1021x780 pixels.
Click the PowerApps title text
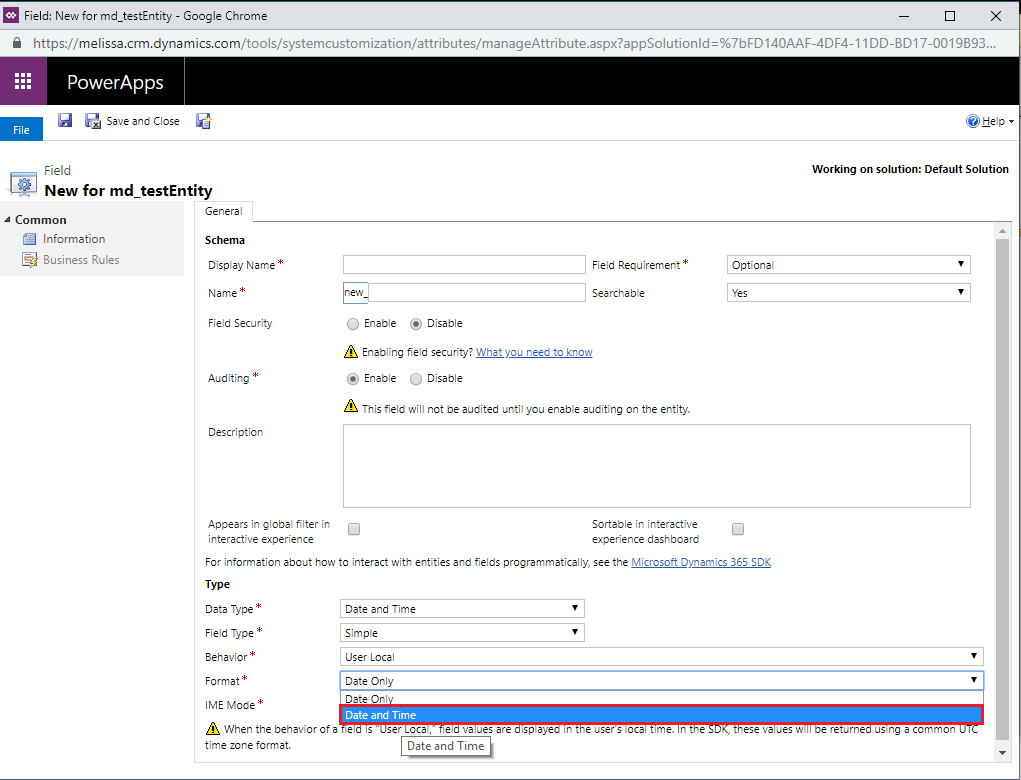115,82
